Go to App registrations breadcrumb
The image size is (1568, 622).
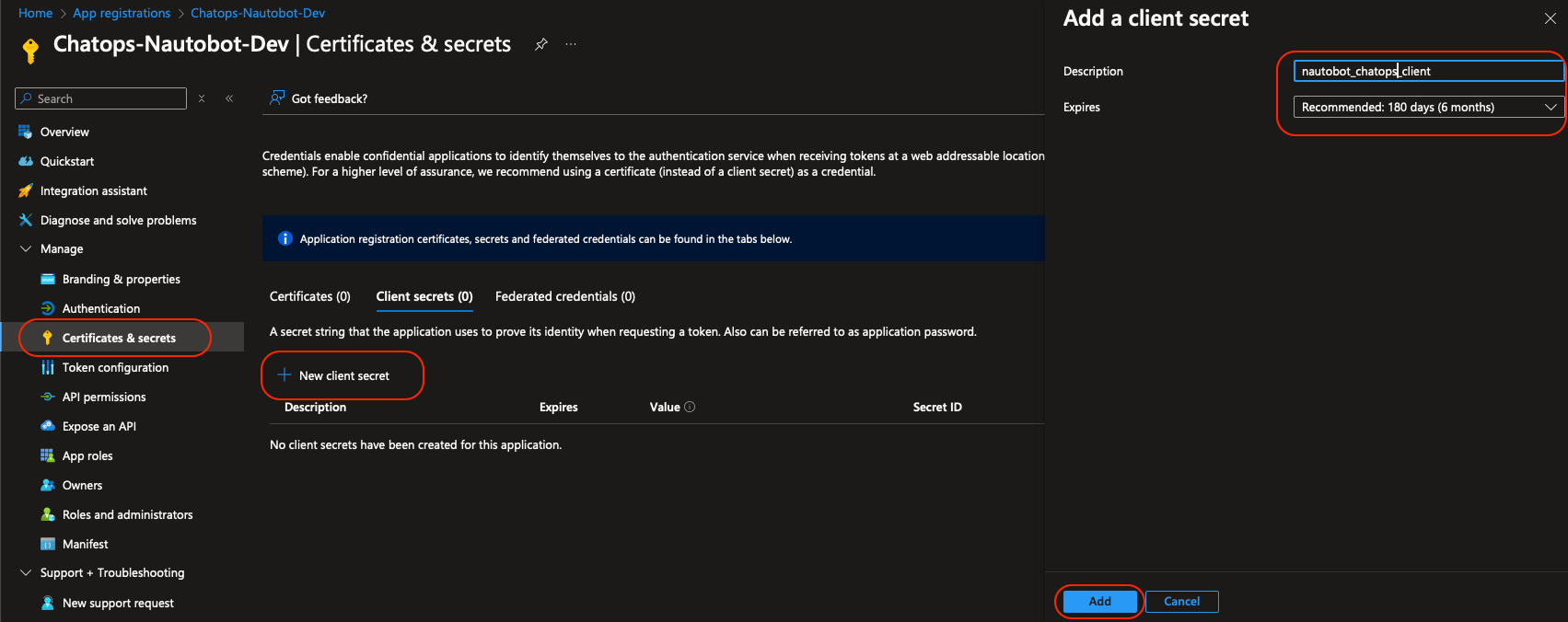[x=122, y=13]
